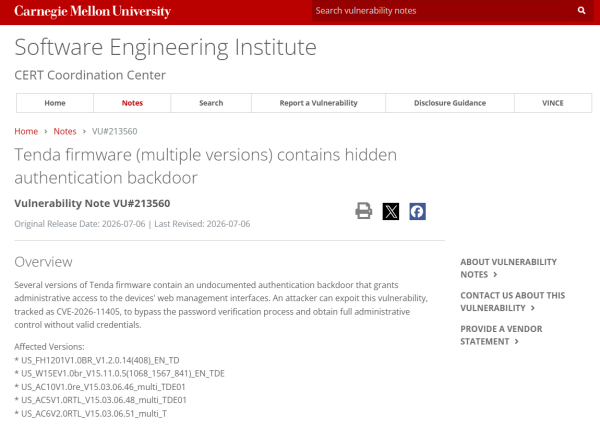600x424 pixels.
Task: Open the Notes navigation tab
Action: click(x=132, y=103)
